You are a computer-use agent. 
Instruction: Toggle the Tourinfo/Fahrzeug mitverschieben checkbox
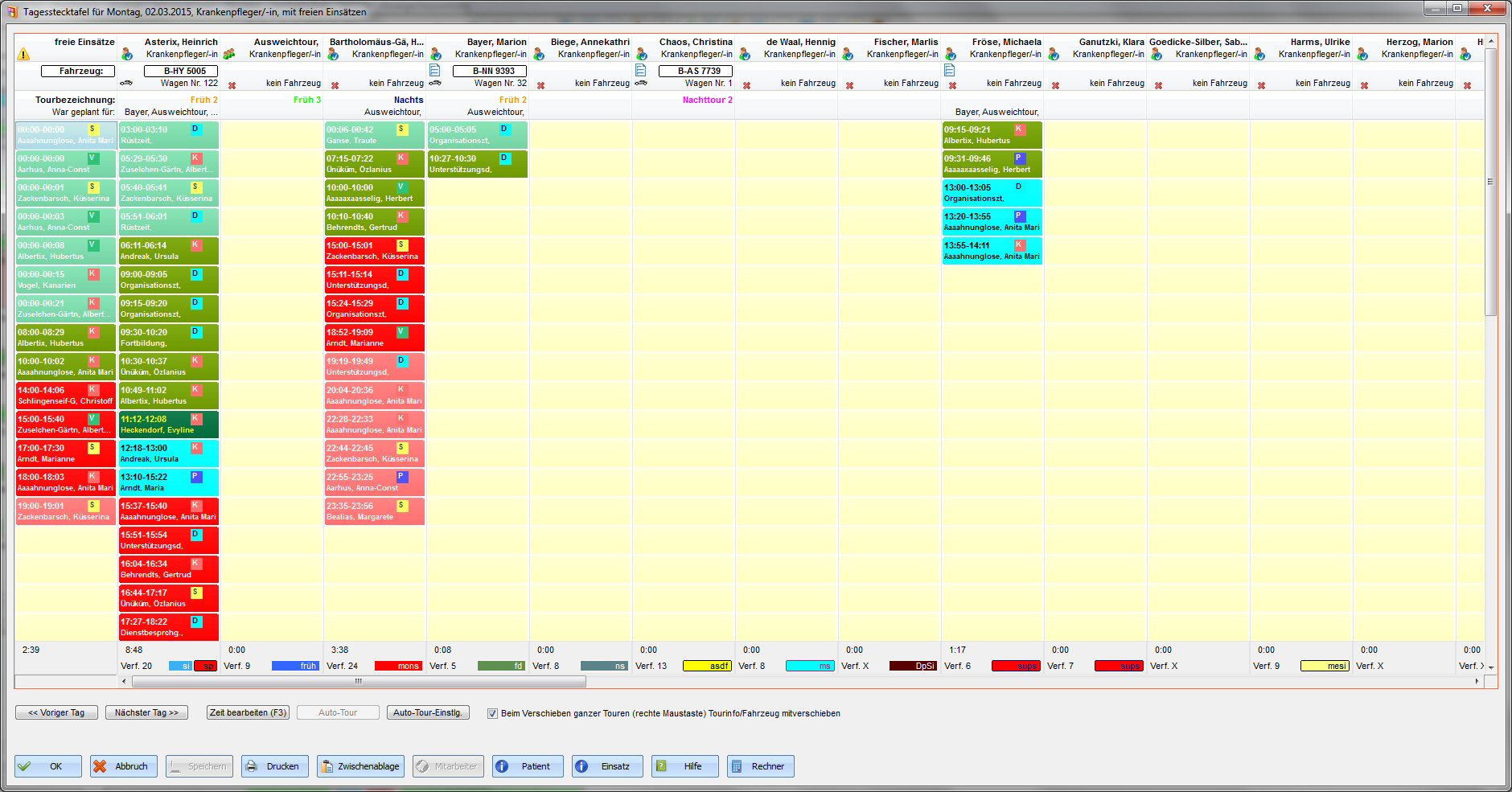pos(492,713)
